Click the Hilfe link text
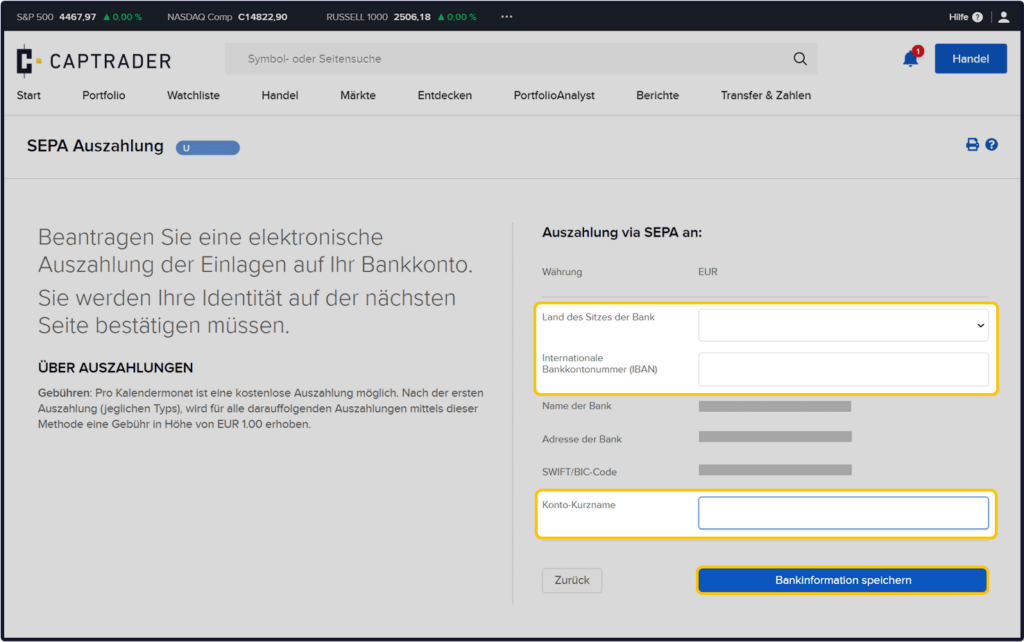Viewport: 1024px width, 642px height. pos(958,17)
